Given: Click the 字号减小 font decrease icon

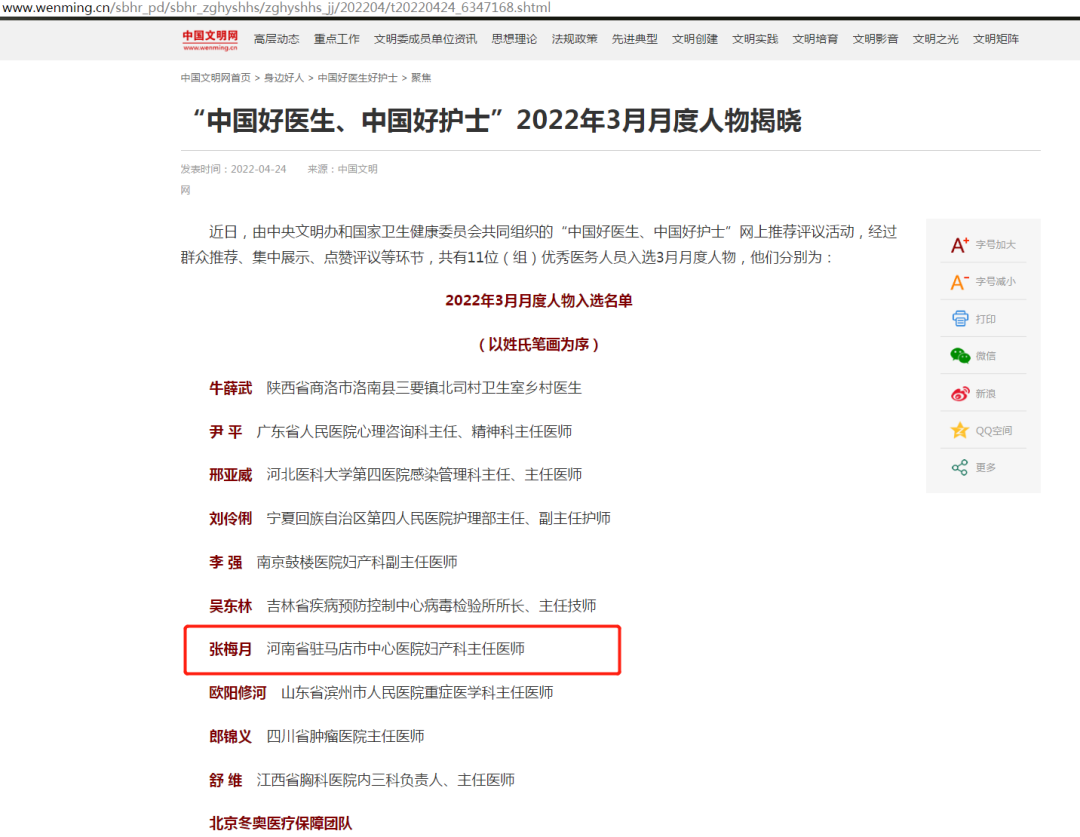Looking at the screenshot, I should (x=960, y=282).
